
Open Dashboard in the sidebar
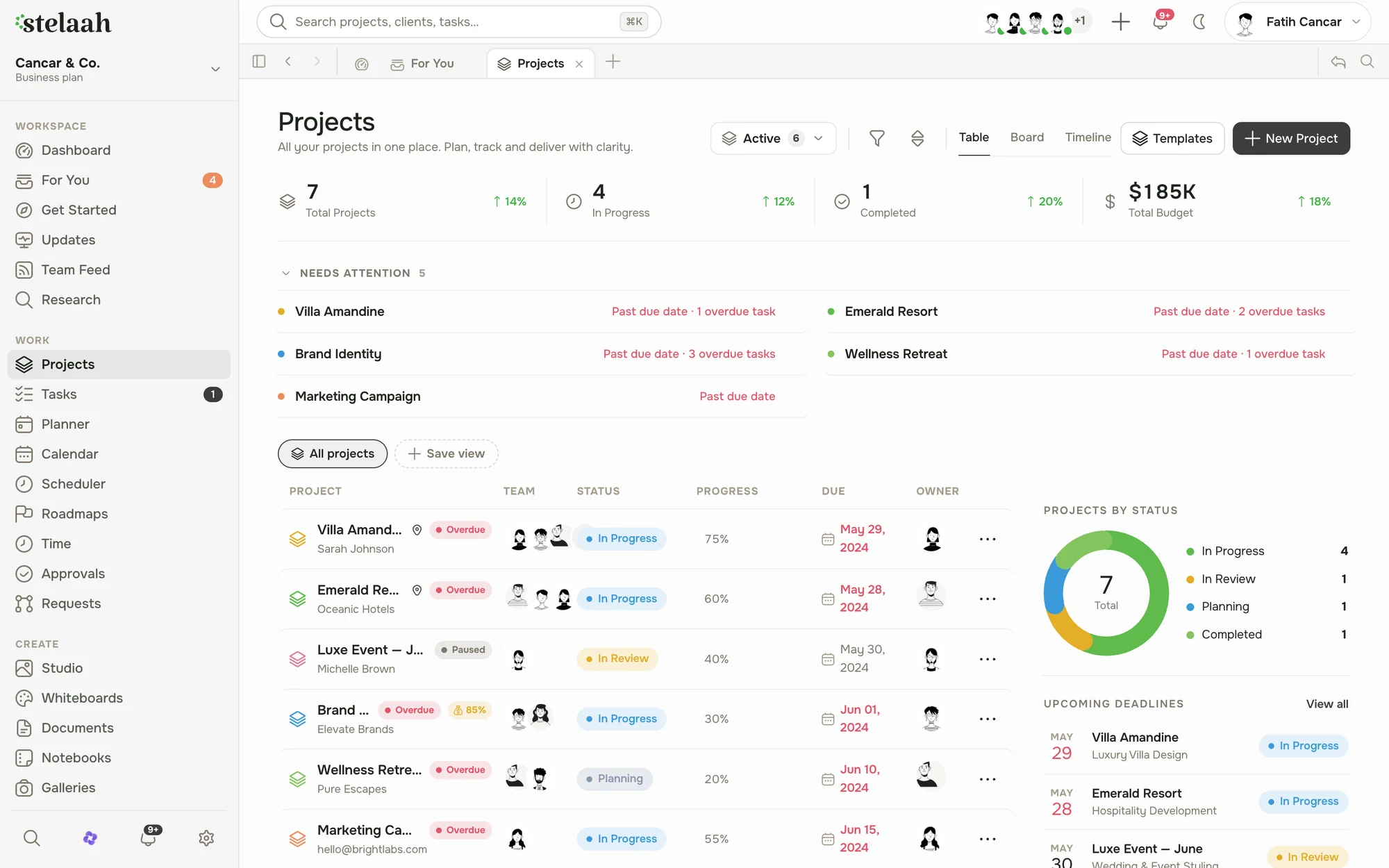(119, 150)
